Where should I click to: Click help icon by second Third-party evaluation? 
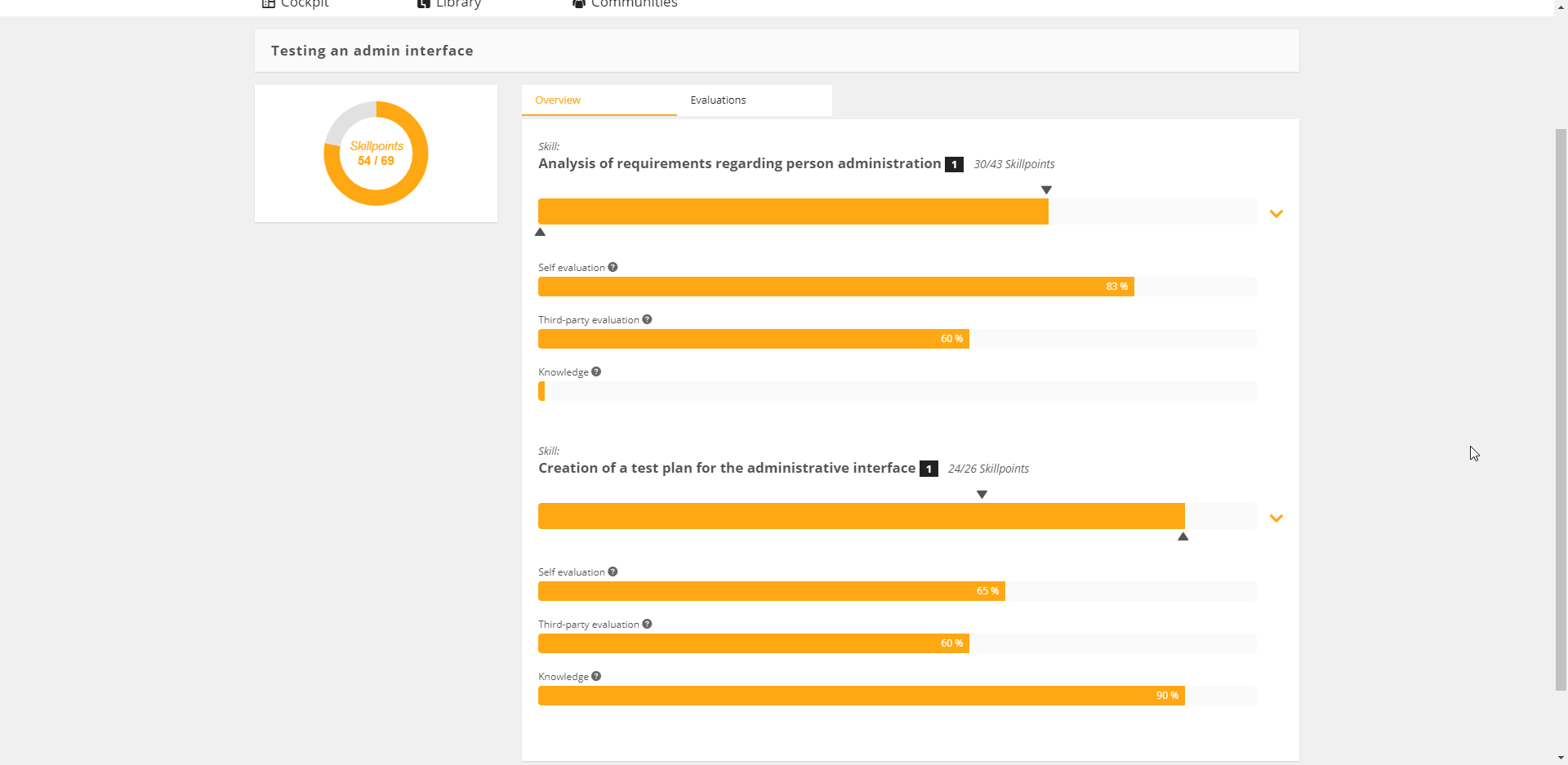click(x=647, y=624)
